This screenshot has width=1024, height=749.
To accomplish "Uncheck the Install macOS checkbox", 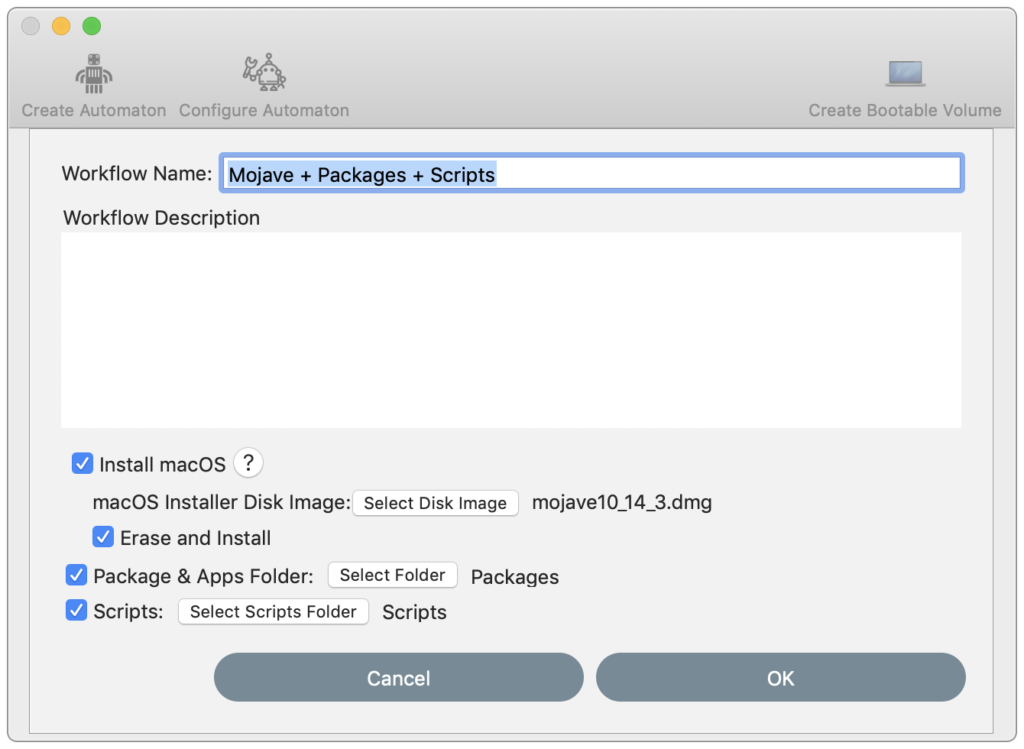I will pyautogui.click(x=82, y=464).
